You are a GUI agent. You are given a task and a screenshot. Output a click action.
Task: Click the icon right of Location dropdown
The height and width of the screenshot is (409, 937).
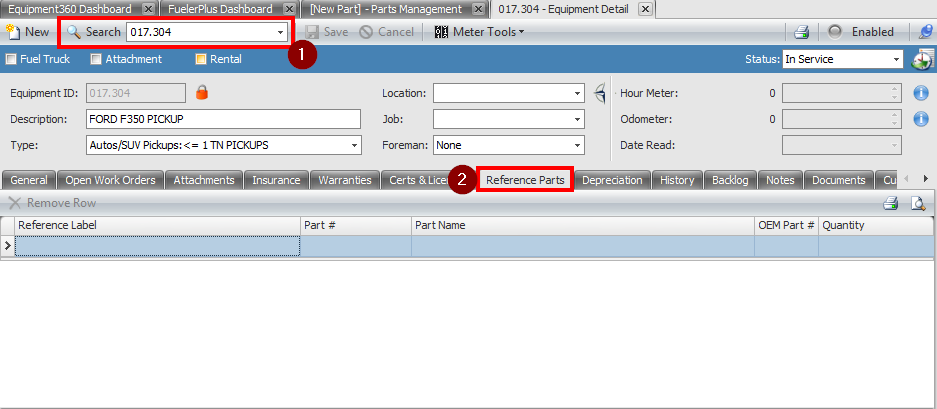click(x=600, y=93)
